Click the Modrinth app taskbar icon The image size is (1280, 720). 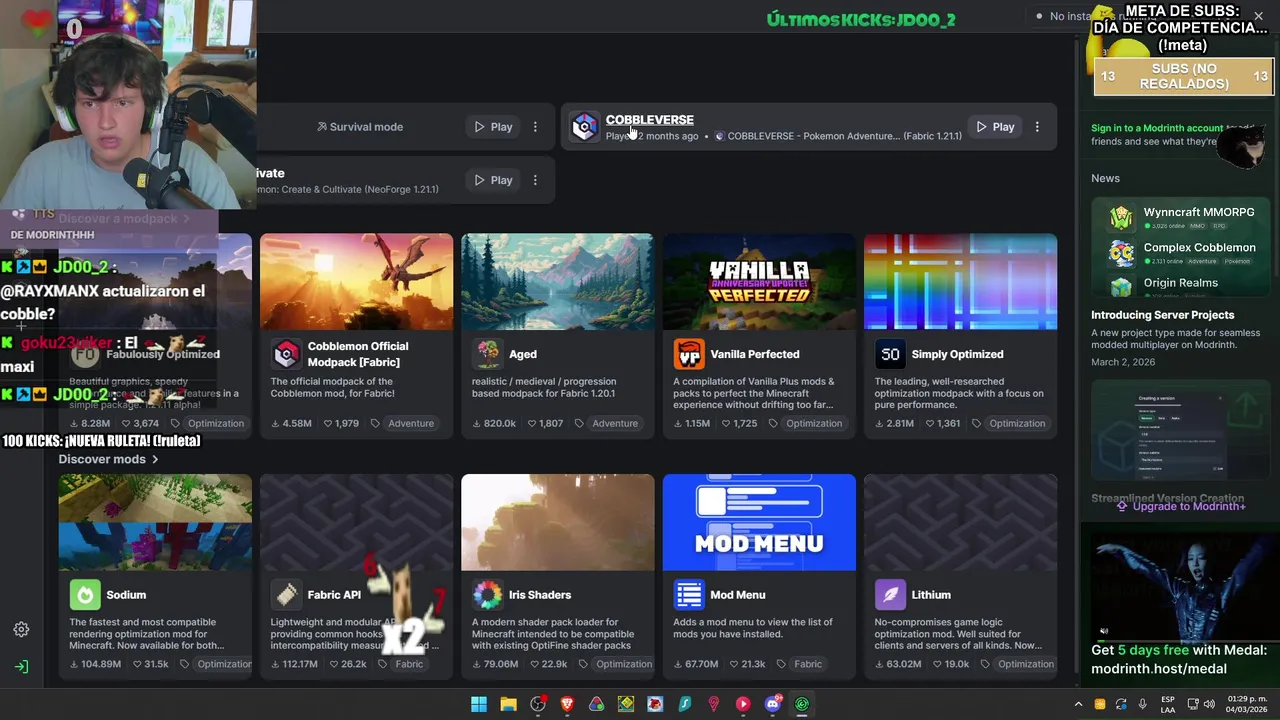tap(801, 704)
